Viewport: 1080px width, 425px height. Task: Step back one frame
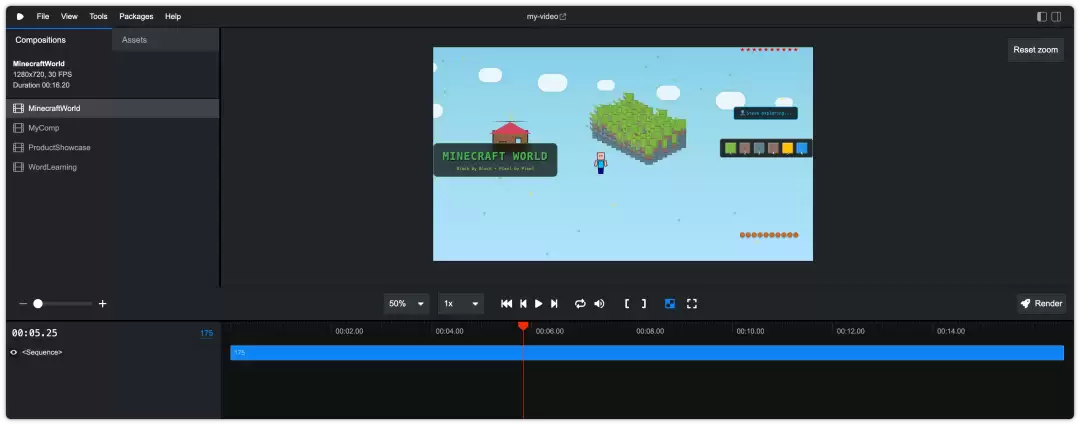523,304
